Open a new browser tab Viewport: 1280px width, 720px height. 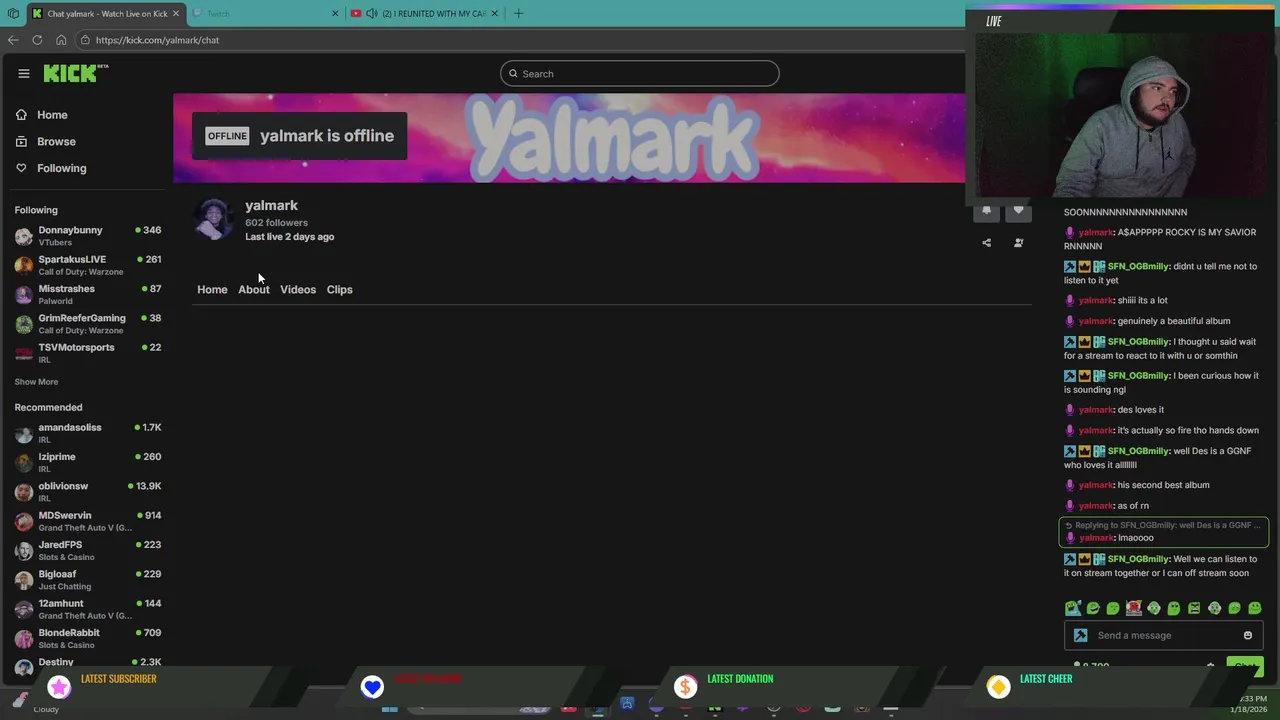click(x=518, y=14)
